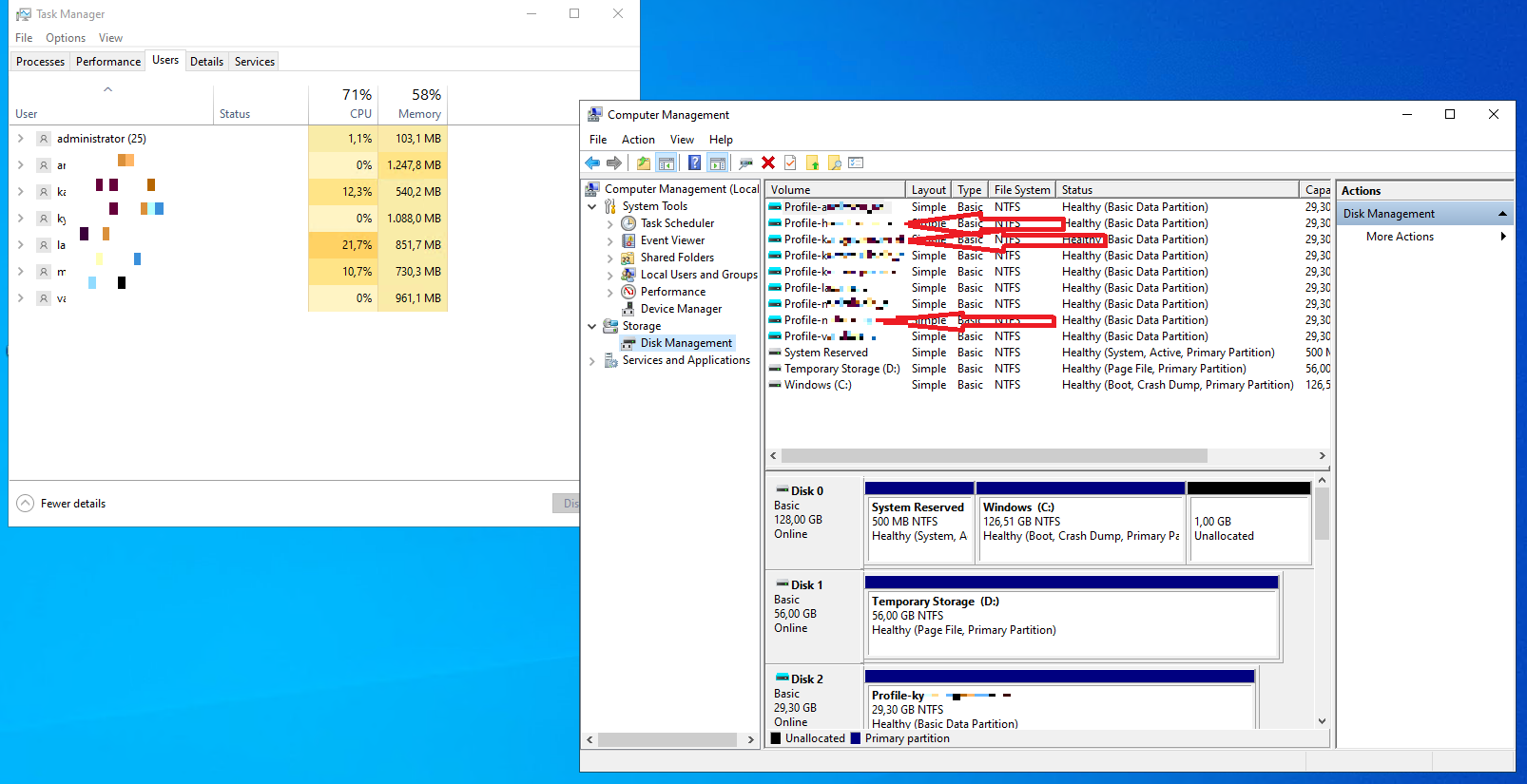Click the Volume column header
The image size is (1527, 784).
pyautogui.click(x=835, y=190)
